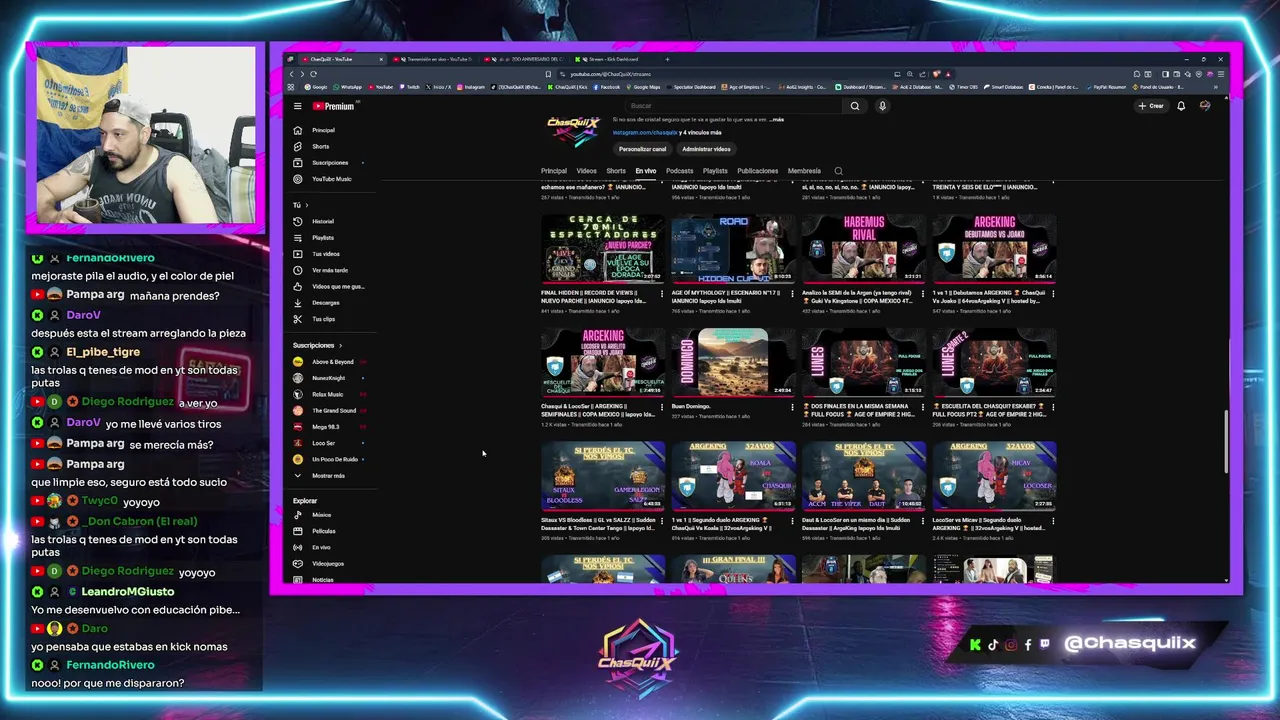This screenshot has width=1280, height=720.
Task: Open Buen Domingo desert thumbnail
Action: point(733,362)
